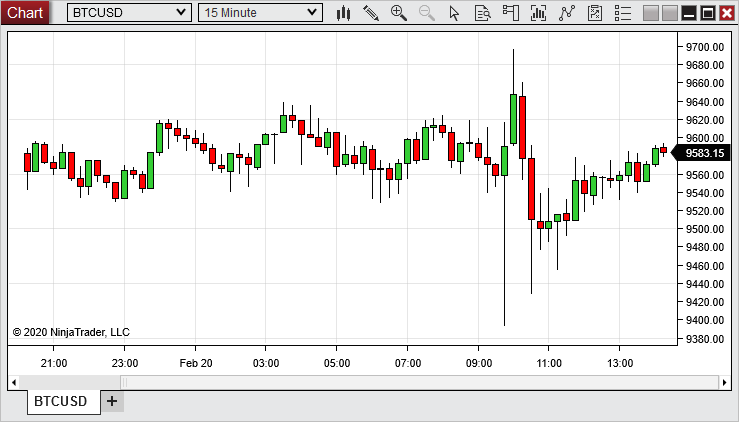Click the Chart title label

26,13
